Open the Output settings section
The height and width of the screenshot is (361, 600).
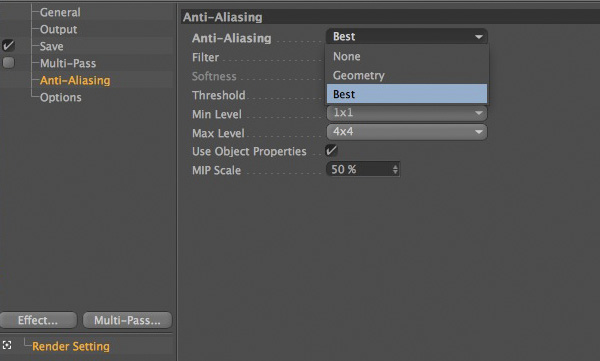pyautogui.click(x=59, y=29)
